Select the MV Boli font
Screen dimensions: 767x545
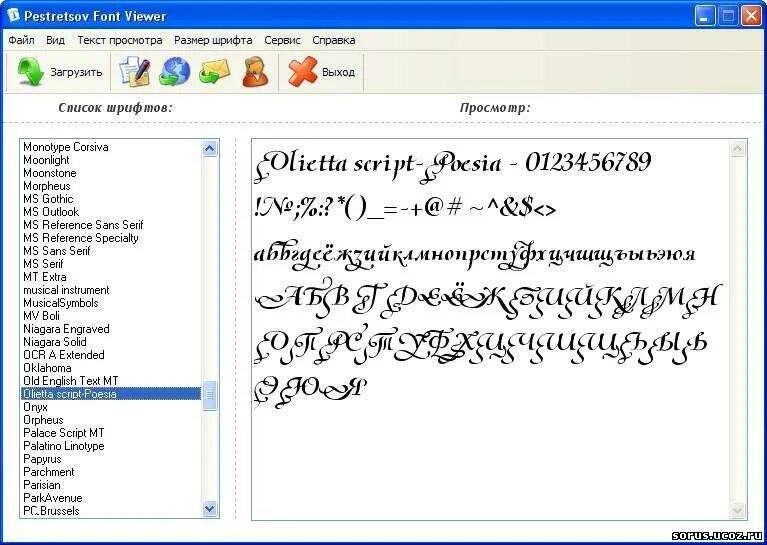pos(111,316)
